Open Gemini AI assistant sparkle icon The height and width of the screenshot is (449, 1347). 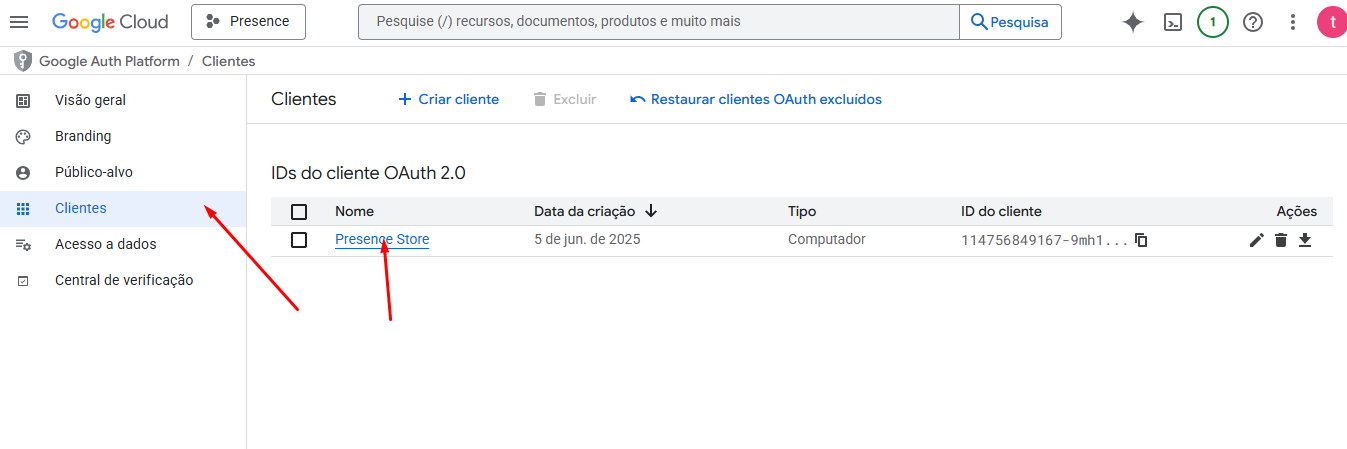[1133, 22]
